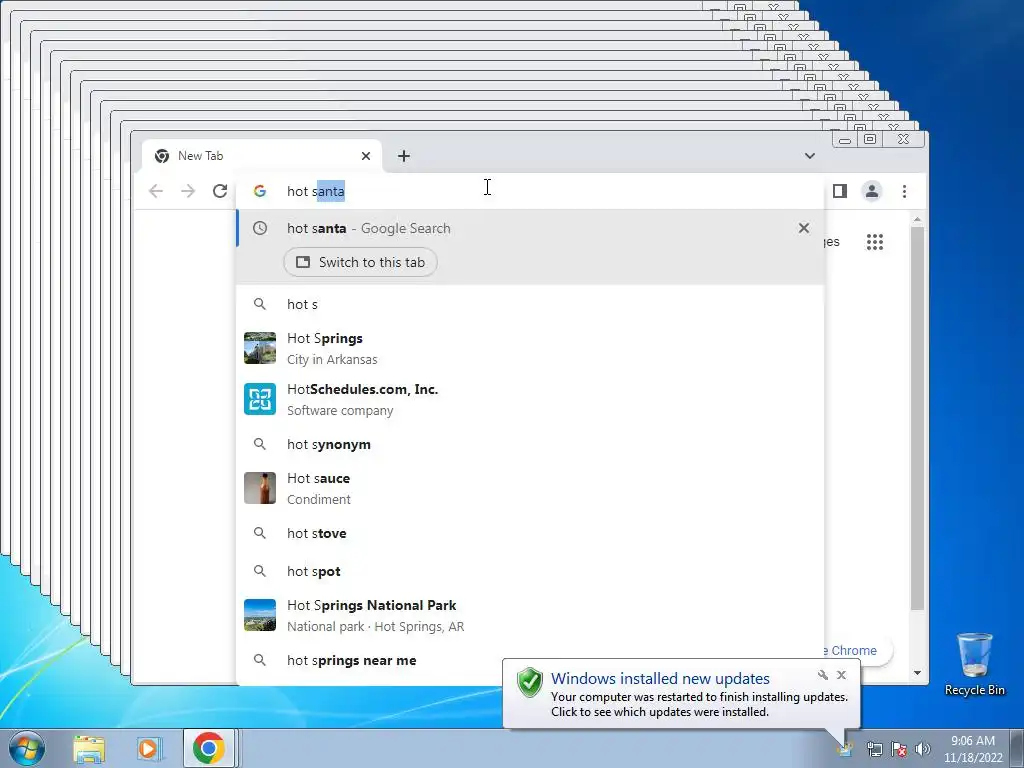Click the taskbar clock showing 9:06 AM

tap(972, 749)
